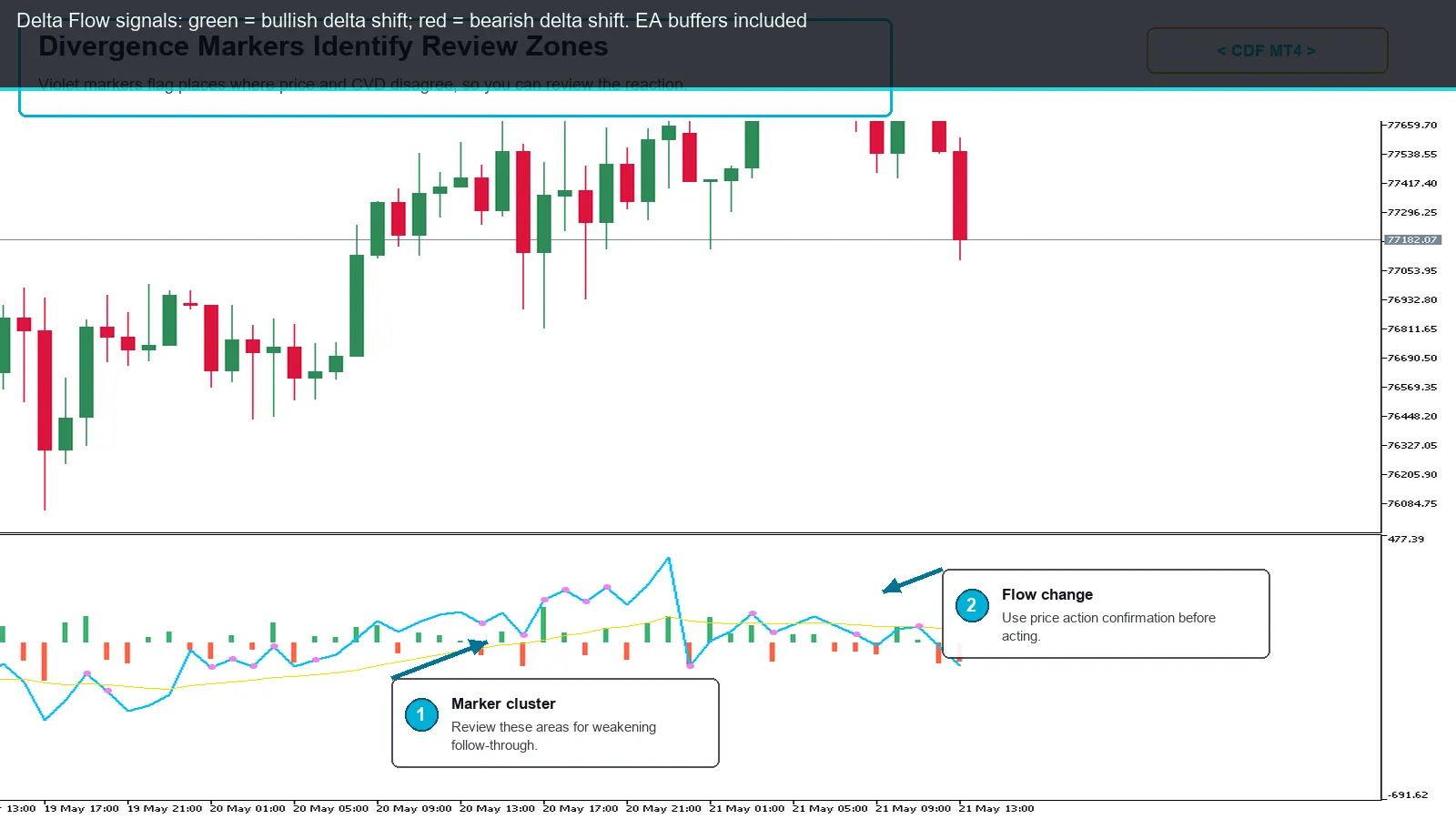Click the 76690.50 price axis label
Viewport: 1456px width, 819px height.
[1412, 358]
